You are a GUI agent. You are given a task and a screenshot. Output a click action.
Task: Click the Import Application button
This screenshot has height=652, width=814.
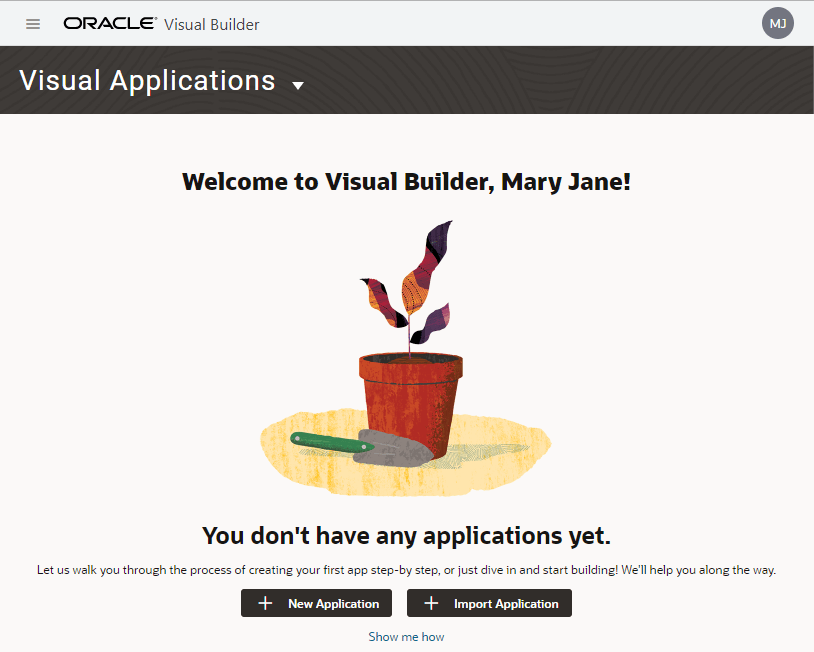tap(489, 603)
